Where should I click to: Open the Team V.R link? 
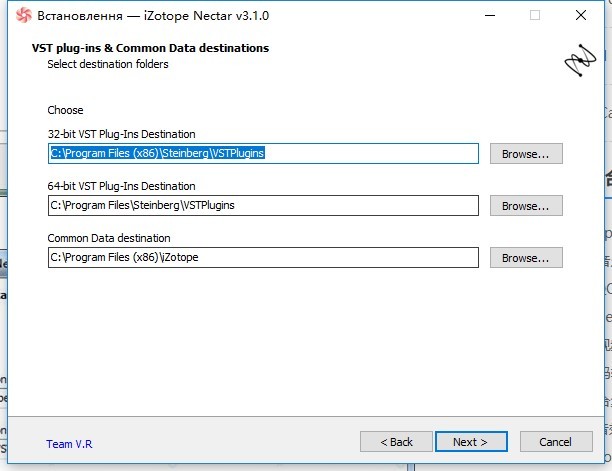[x=69, y=444]
